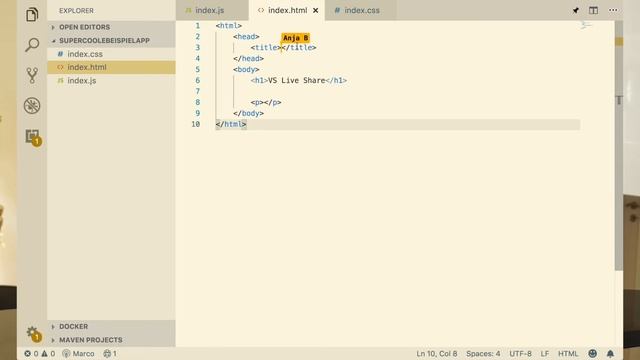
Task: Expand the Maven Projects section
Action: (x=111, y=340)
